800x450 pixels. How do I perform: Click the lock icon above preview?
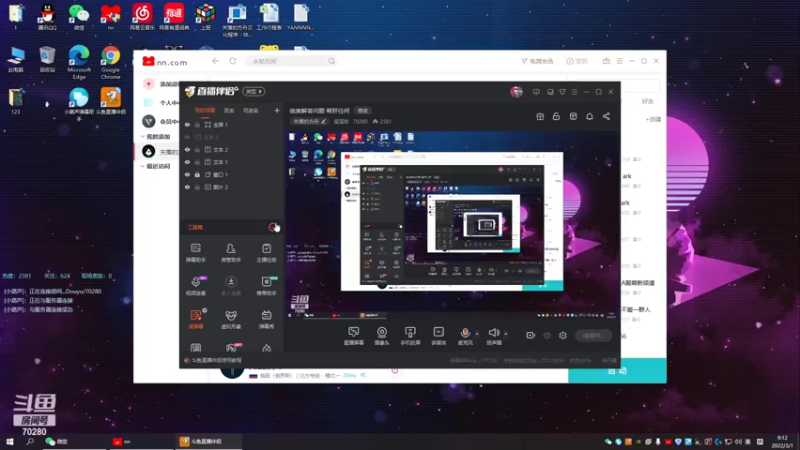pyautogui.click(x=556, y=116)
